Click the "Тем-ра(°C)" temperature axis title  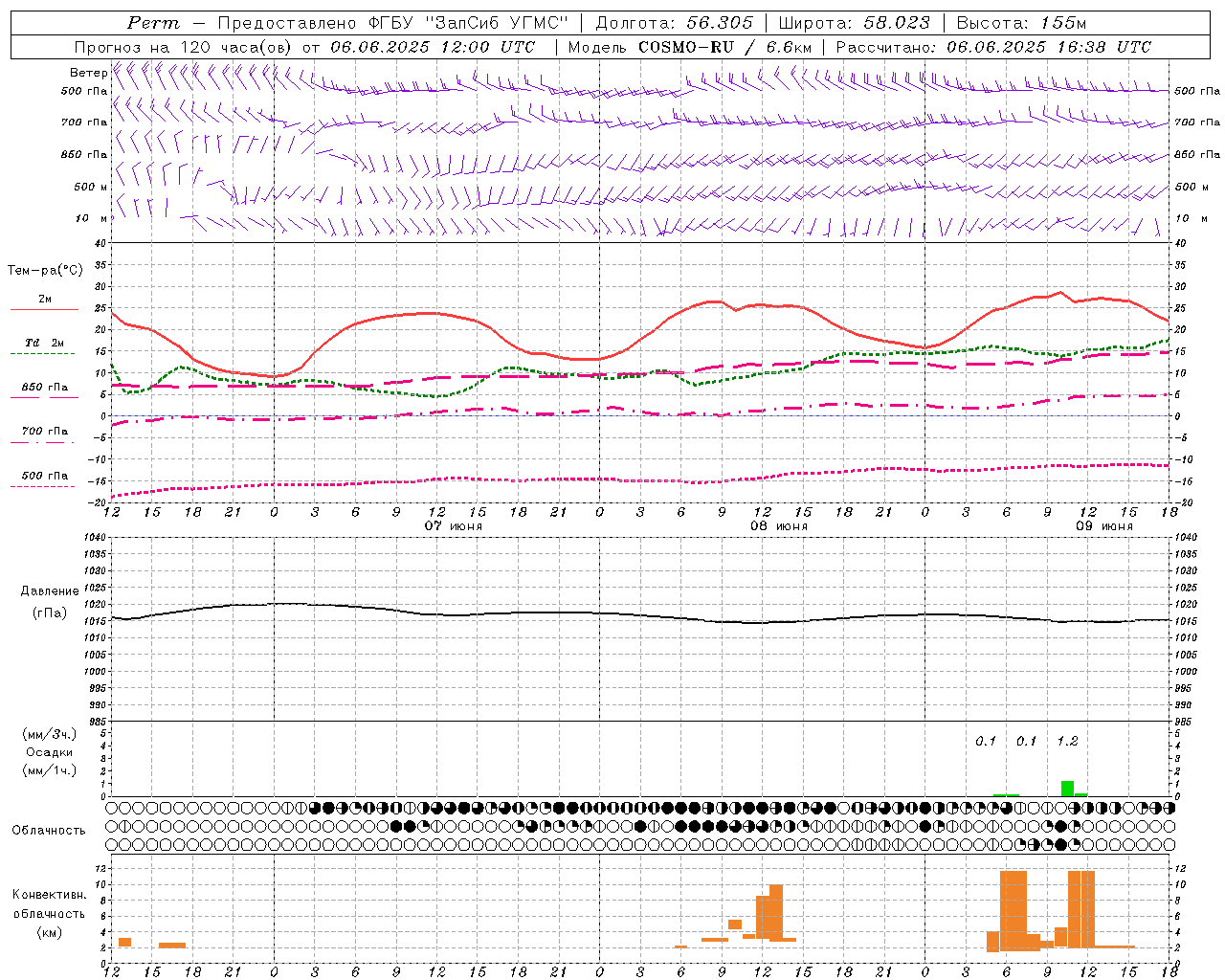(x=45, y=271)
